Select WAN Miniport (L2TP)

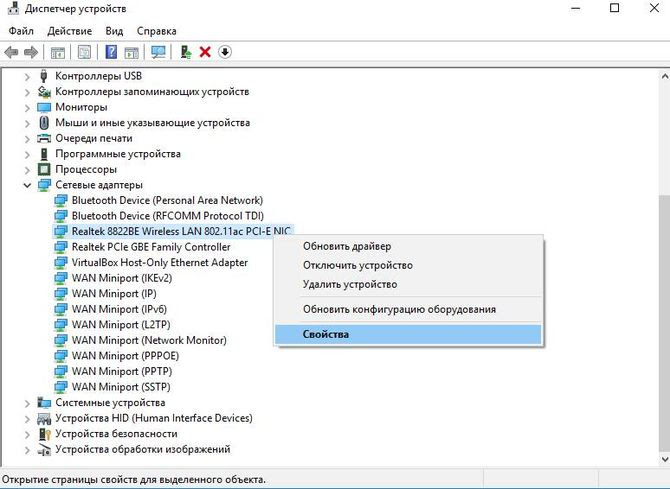[121, 325]
